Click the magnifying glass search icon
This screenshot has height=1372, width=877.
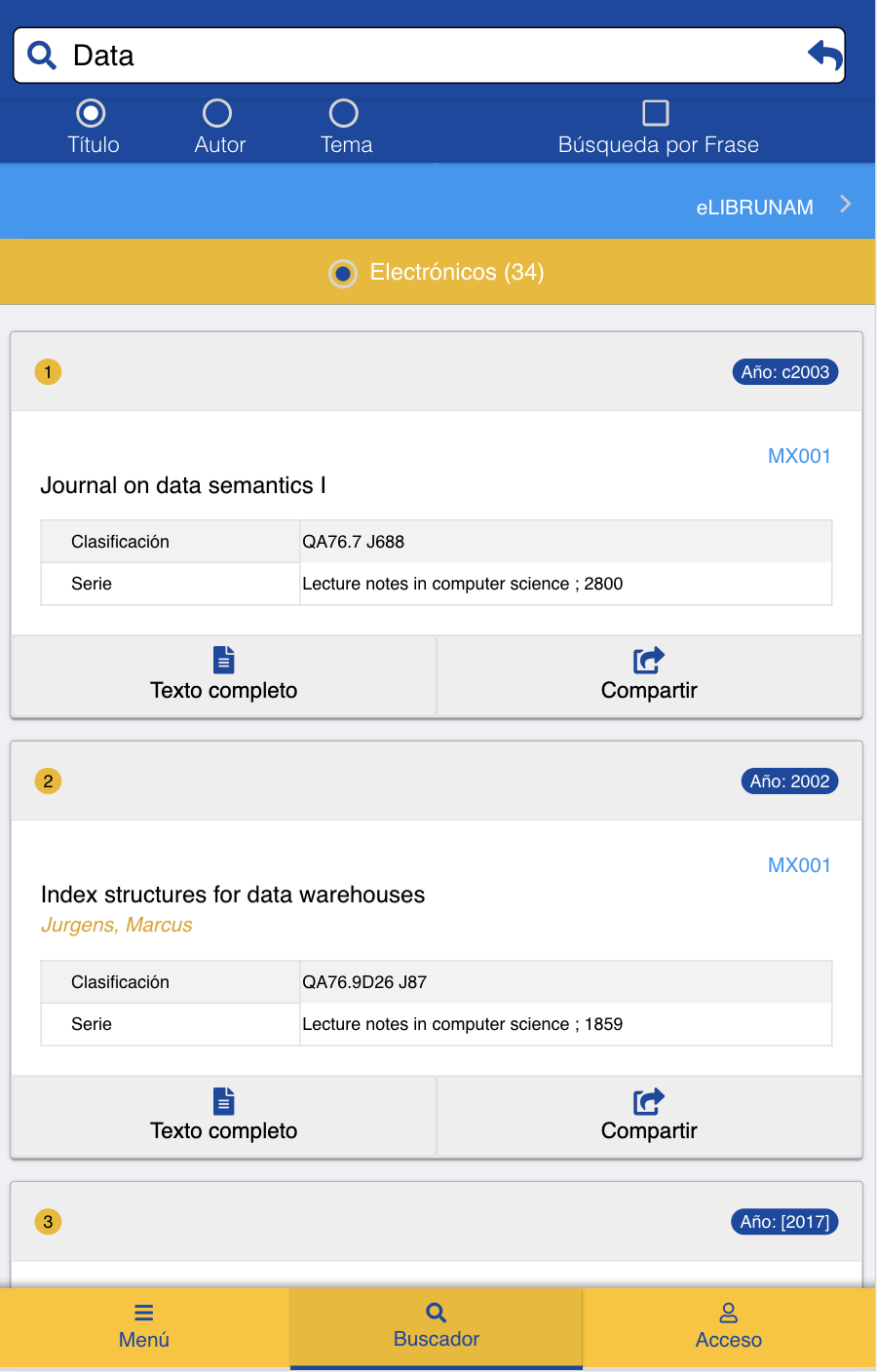(x=42, y=56)
